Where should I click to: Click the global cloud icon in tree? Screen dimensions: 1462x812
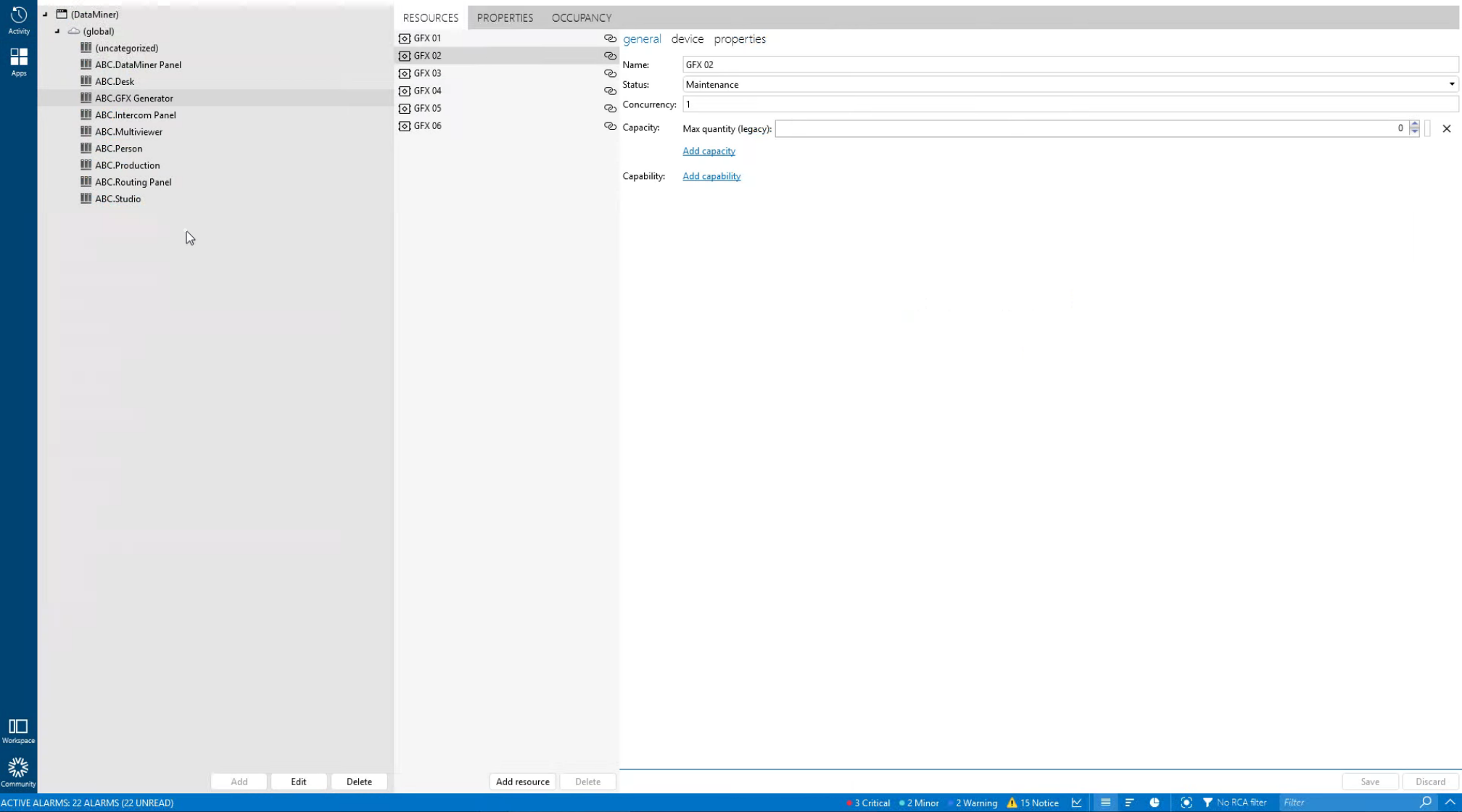pos(74,31)
